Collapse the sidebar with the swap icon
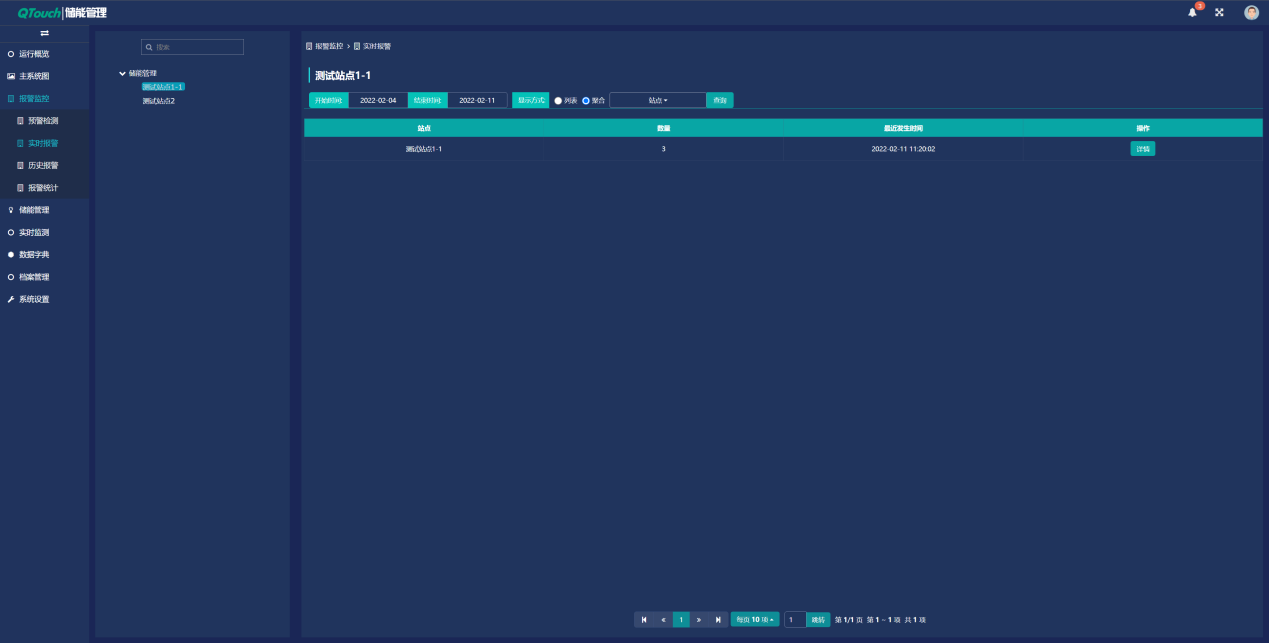 pos(44,34)
